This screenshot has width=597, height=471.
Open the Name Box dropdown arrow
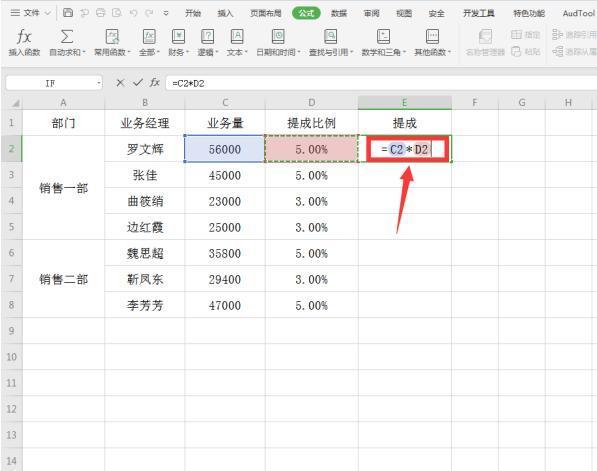click(x=99, y=83)
